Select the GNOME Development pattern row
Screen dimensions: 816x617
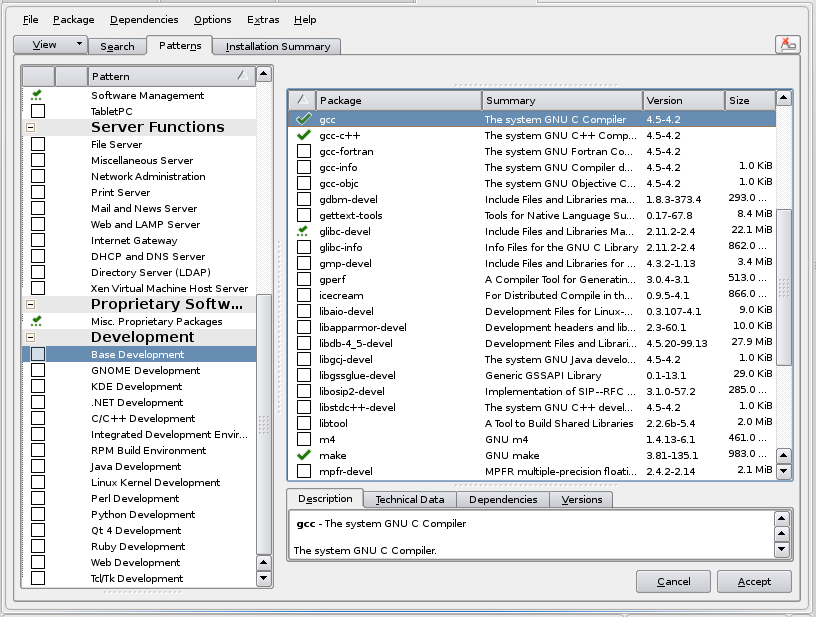(x=139, y=370)
